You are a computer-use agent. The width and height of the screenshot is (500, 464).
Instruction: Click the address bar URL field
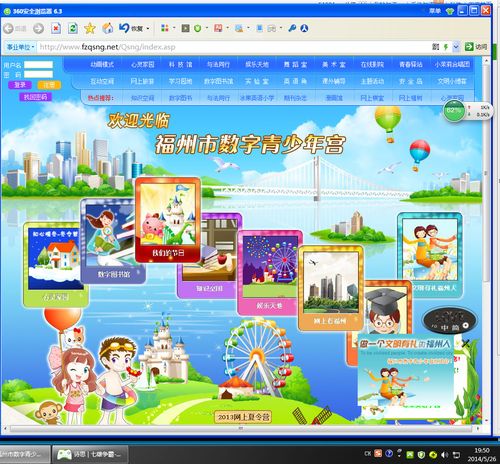point(233,47)
